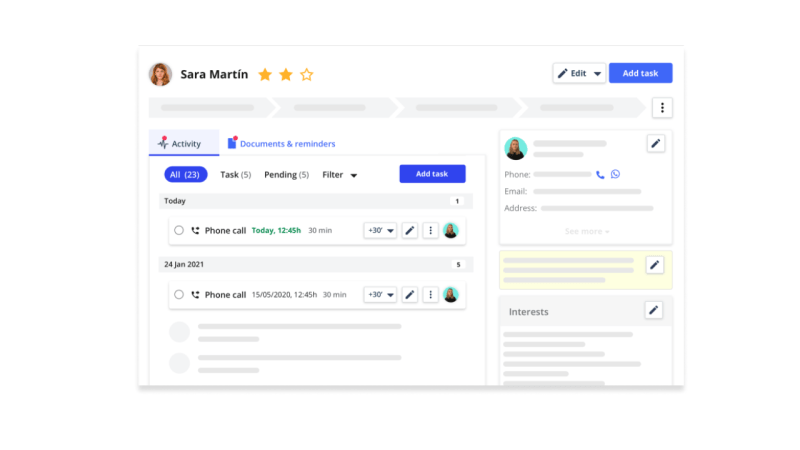Mark today's phone call as complete

(x=179, y=230)
